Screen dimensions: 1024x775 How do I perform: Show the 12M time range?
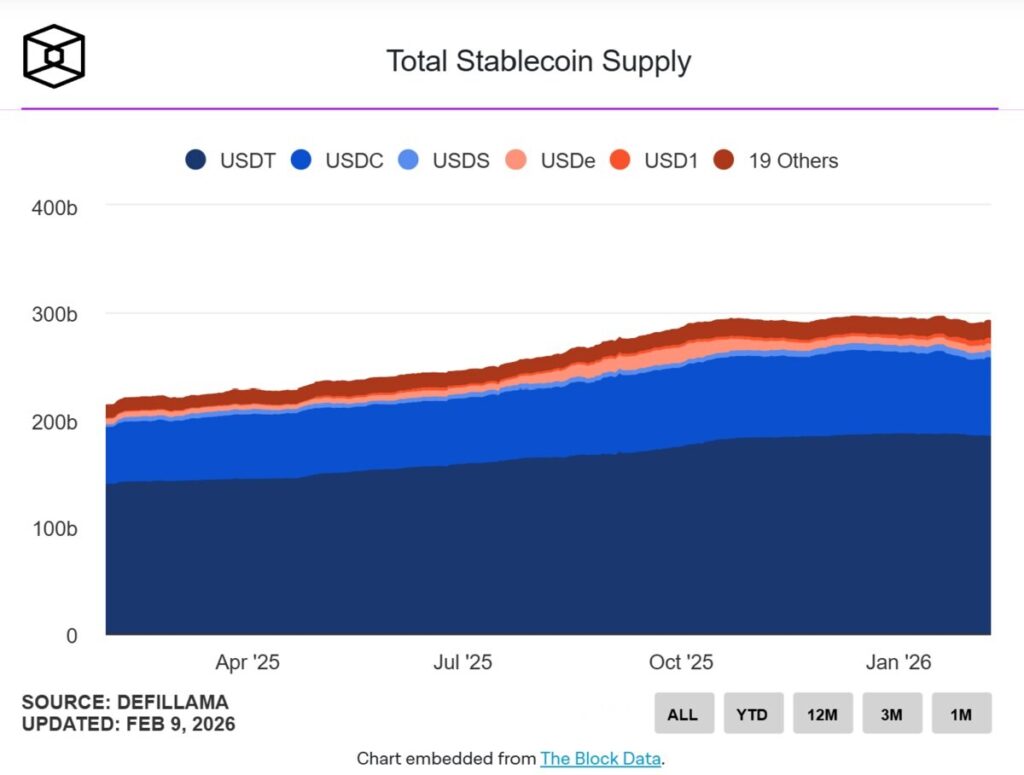[x=822, y=714]
